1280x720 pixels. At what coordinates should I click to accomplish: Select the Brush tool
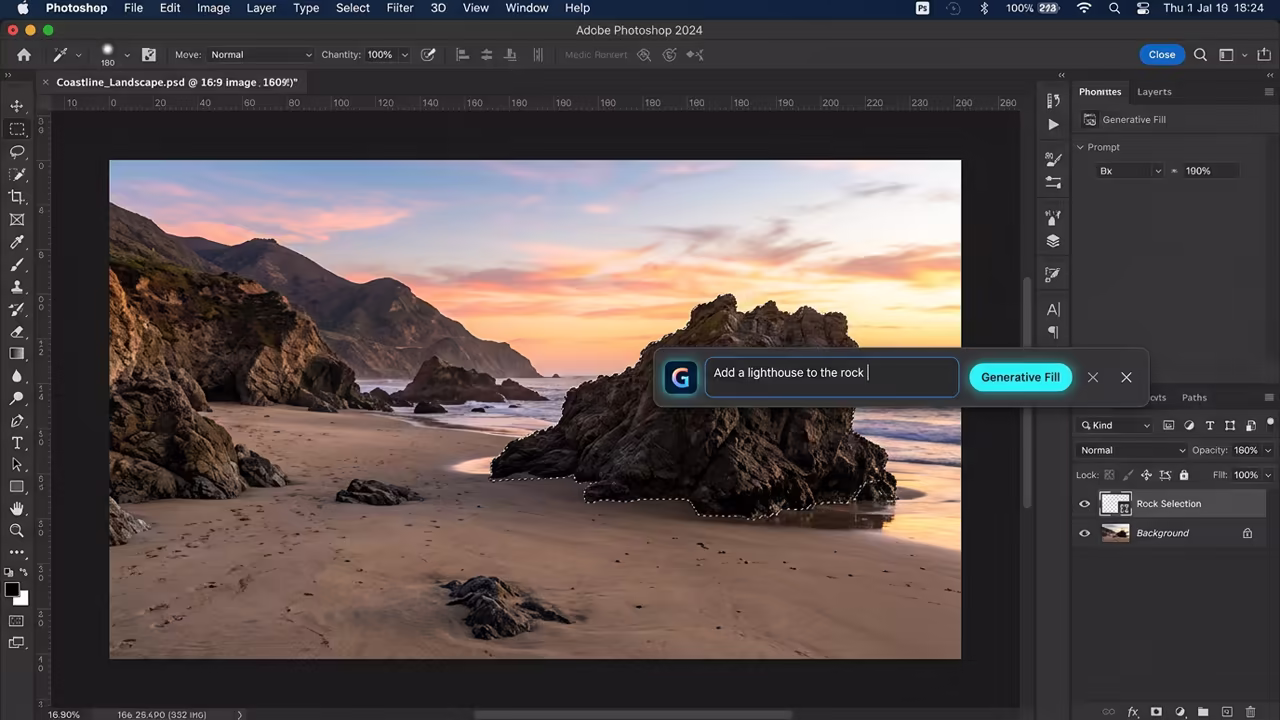[x=17, y=265]
